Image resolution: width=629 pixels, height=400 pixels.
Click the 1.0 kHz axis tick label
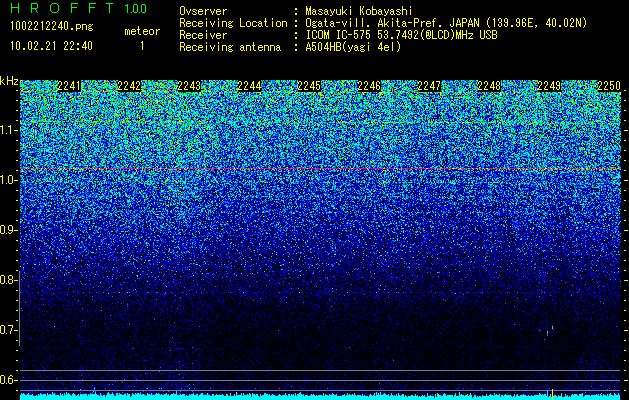[8, 180]
